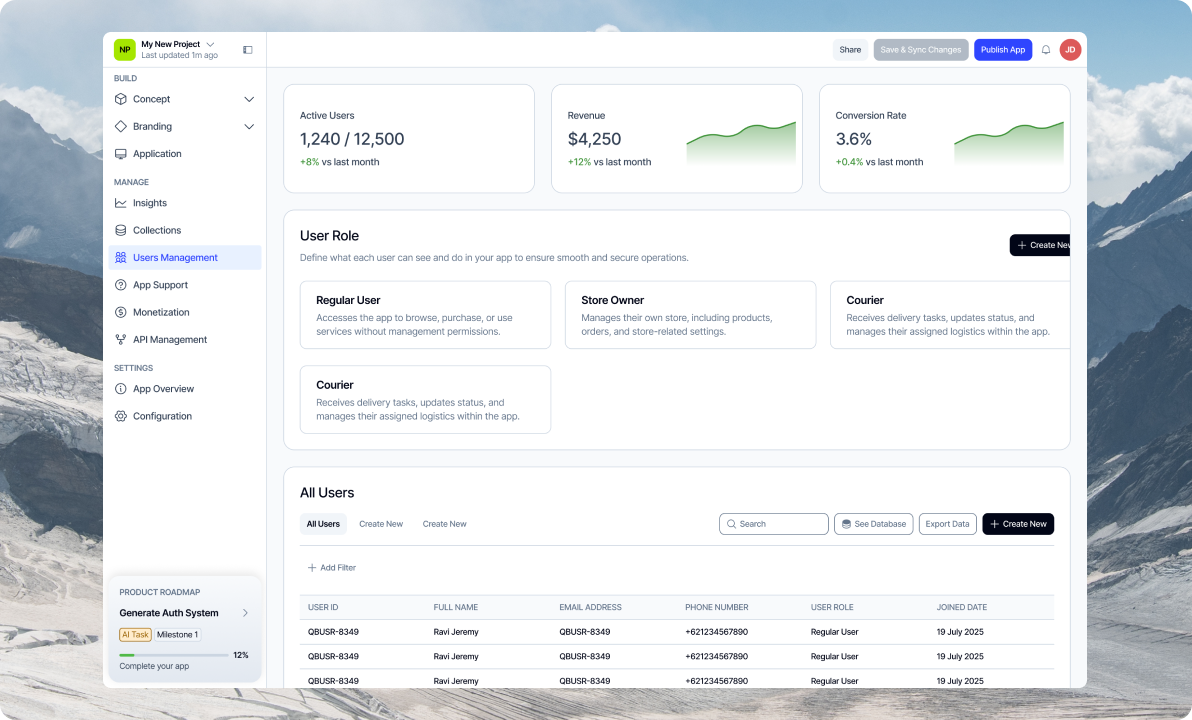Click the roadmap progress bar
The height and width of the screenshot is (720, 1192).
(x=173, y=655)
